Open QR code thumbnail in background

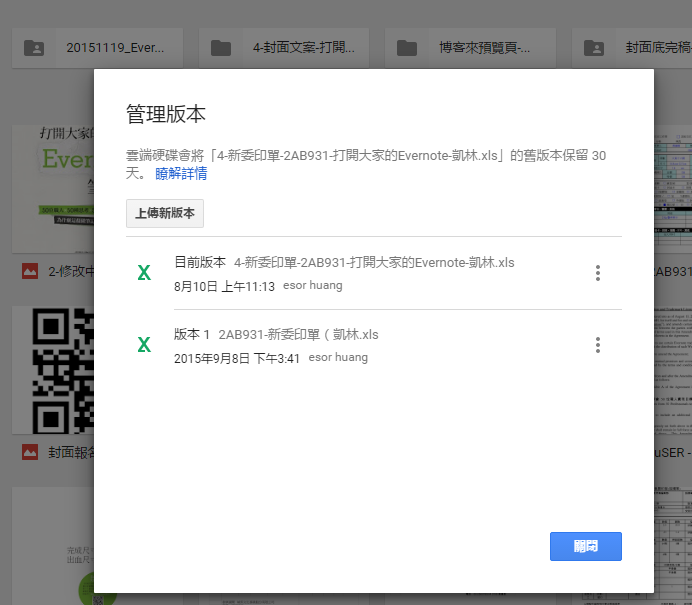[53, 370]
